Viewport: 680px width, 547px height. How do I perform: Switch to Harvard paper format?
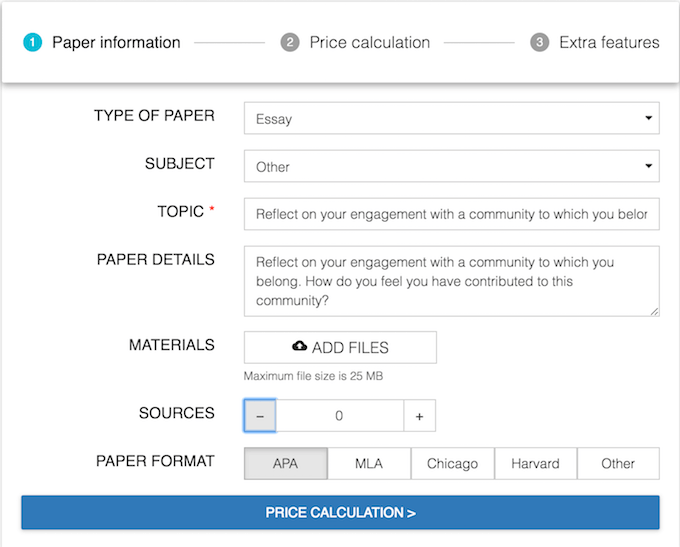[x=535, y=464]
